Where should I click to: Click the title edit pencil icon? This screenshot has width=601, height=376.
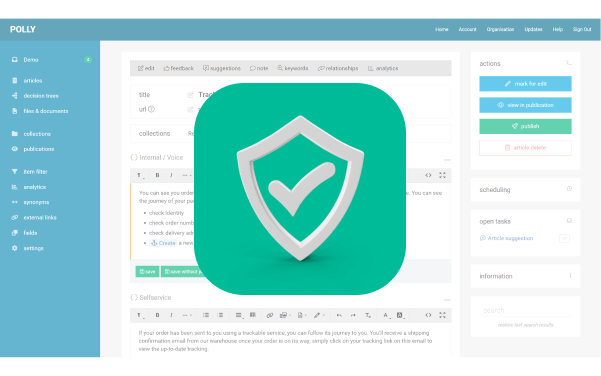190,95
